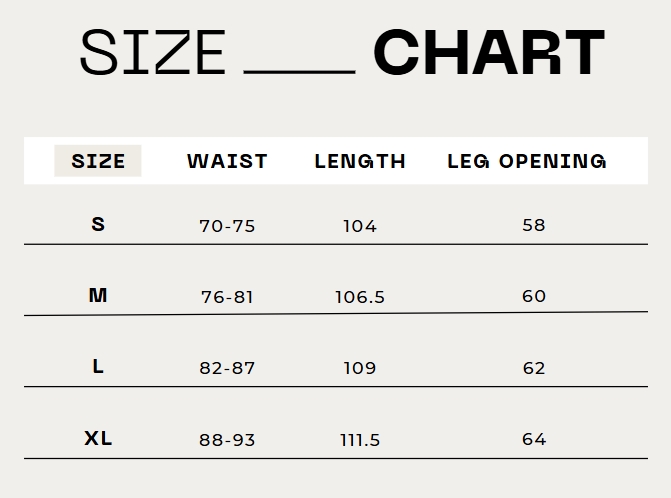Select the XL size label

(98, 439)
